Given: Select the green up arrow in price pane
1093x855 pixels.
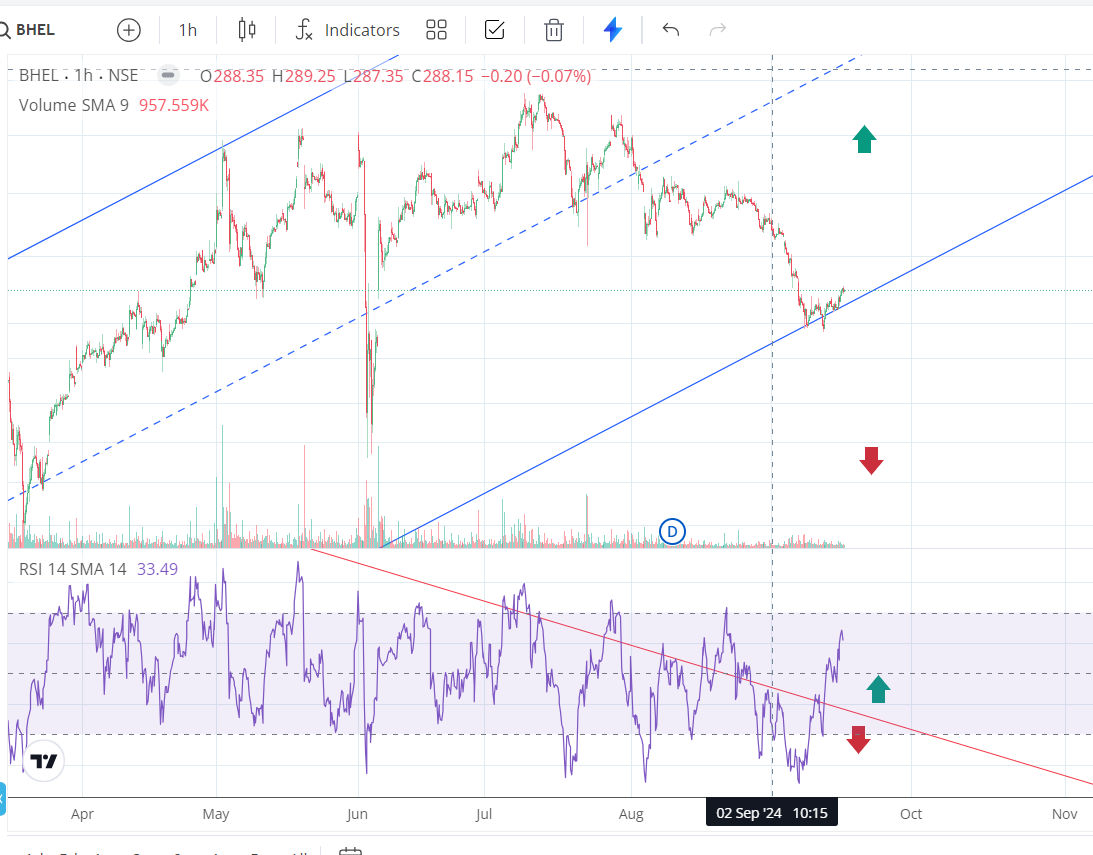Looking at the screenshot, I should 864,139.
